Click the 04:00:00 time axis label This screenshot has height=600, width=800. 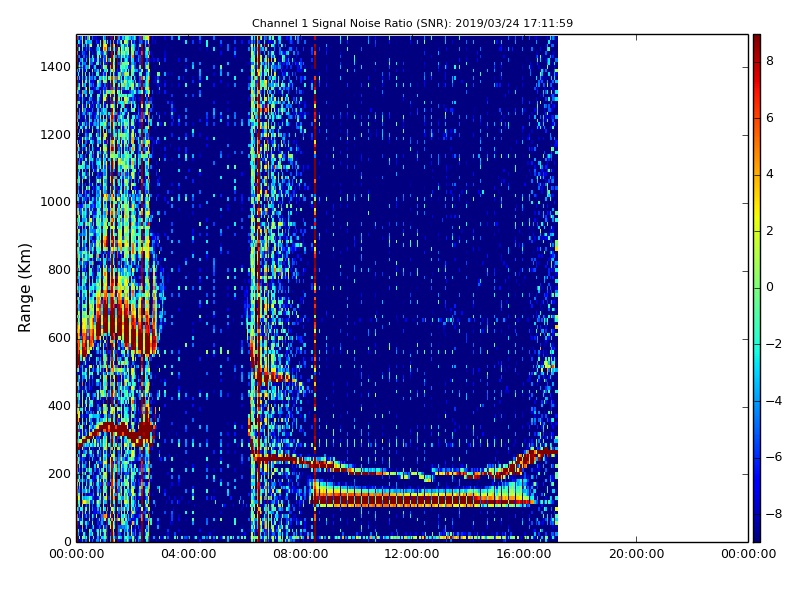point(189,554)
